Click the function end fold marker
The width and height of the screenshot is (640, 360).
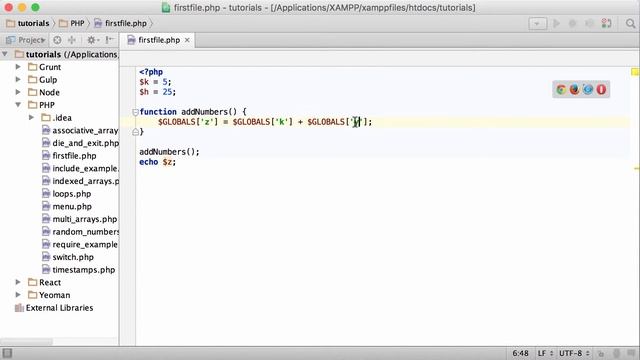[135, 132]
